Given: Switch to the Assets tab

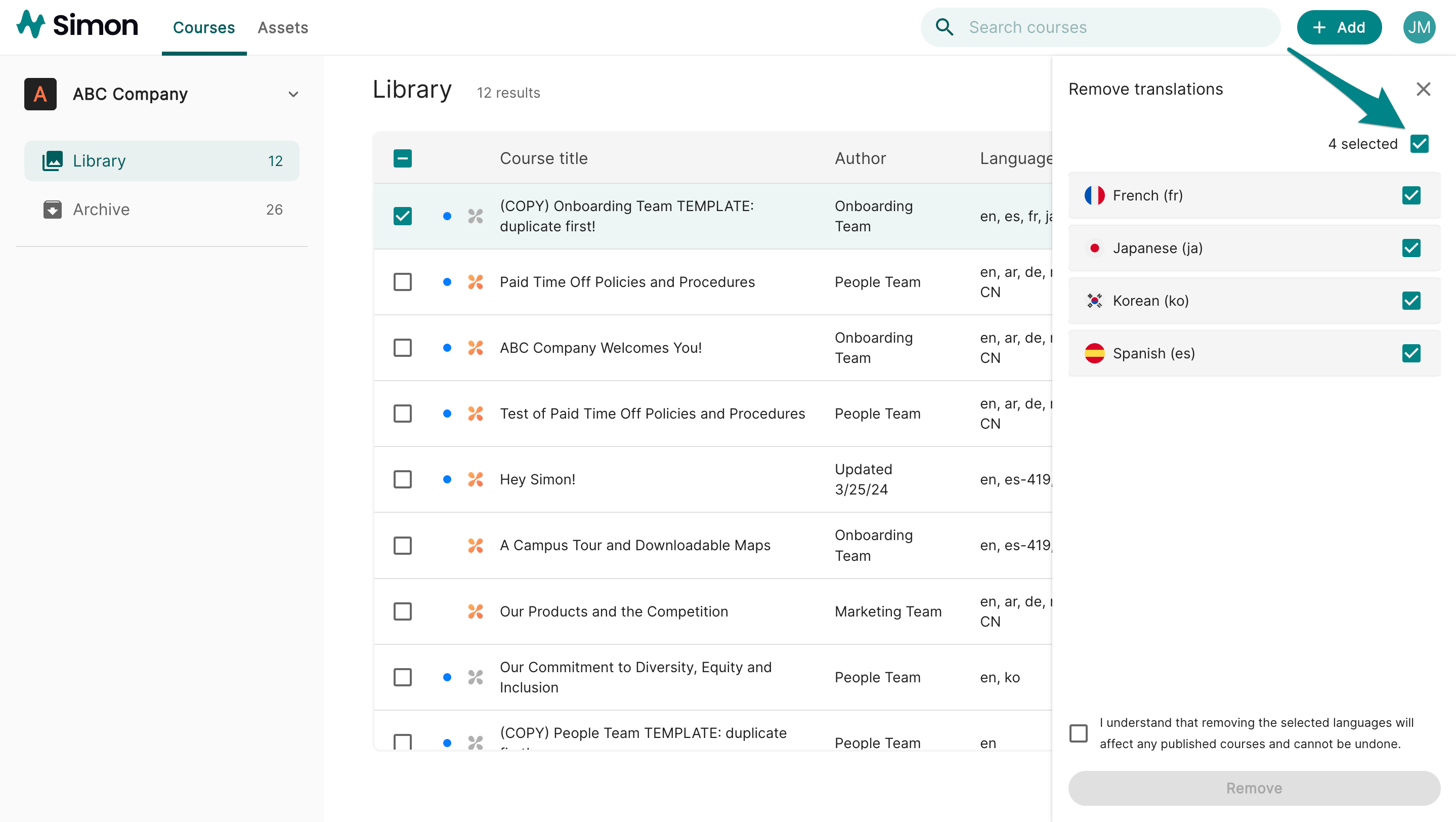Looking at the screenshot, I should (x=283, y=27).
